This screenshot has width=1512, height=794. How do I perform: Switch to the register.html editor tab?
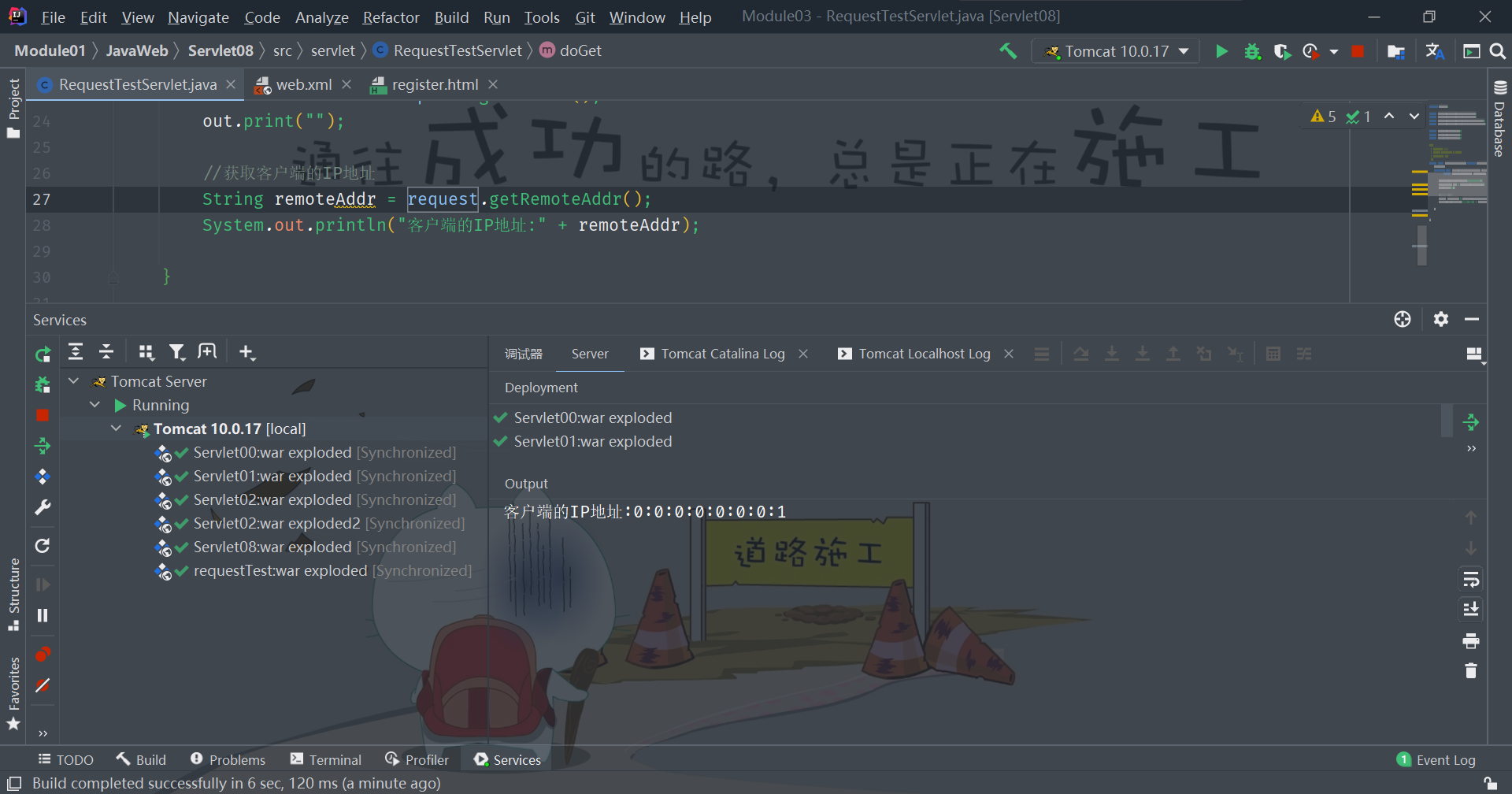(x=435, y=84)
